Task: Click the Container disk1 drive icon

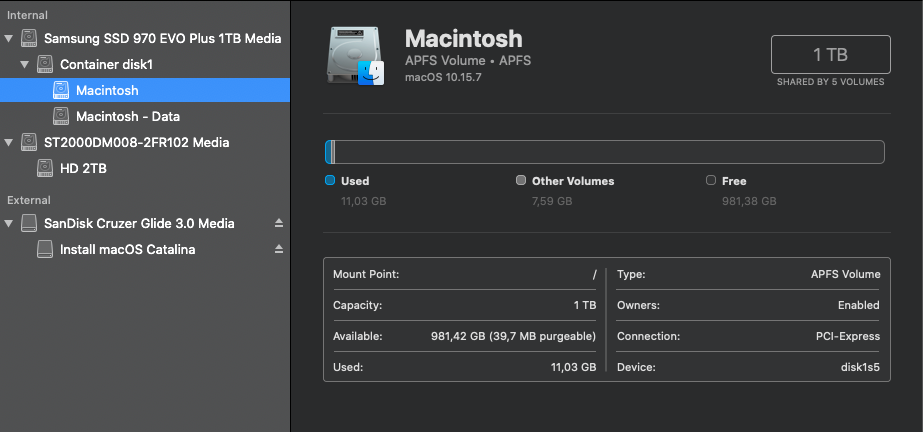Action: point(45,64)
